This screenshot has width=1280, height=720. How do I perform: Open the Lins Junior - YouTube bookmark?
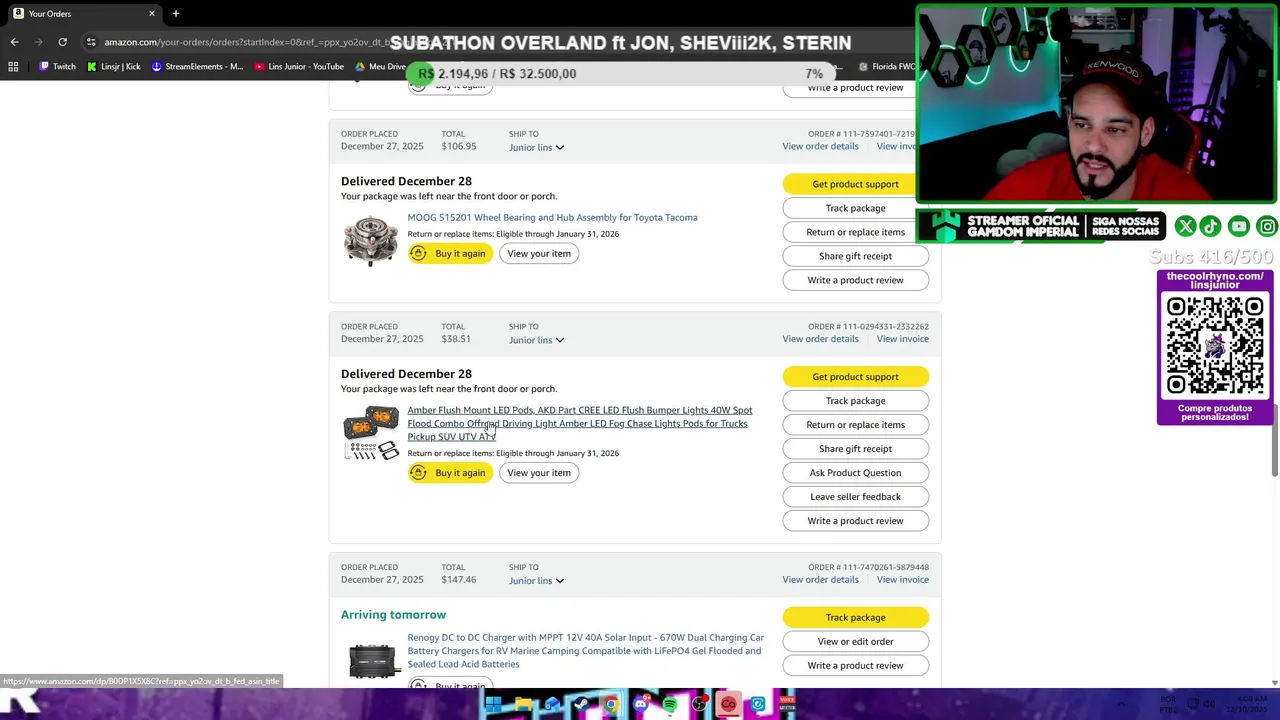[299, 67]
